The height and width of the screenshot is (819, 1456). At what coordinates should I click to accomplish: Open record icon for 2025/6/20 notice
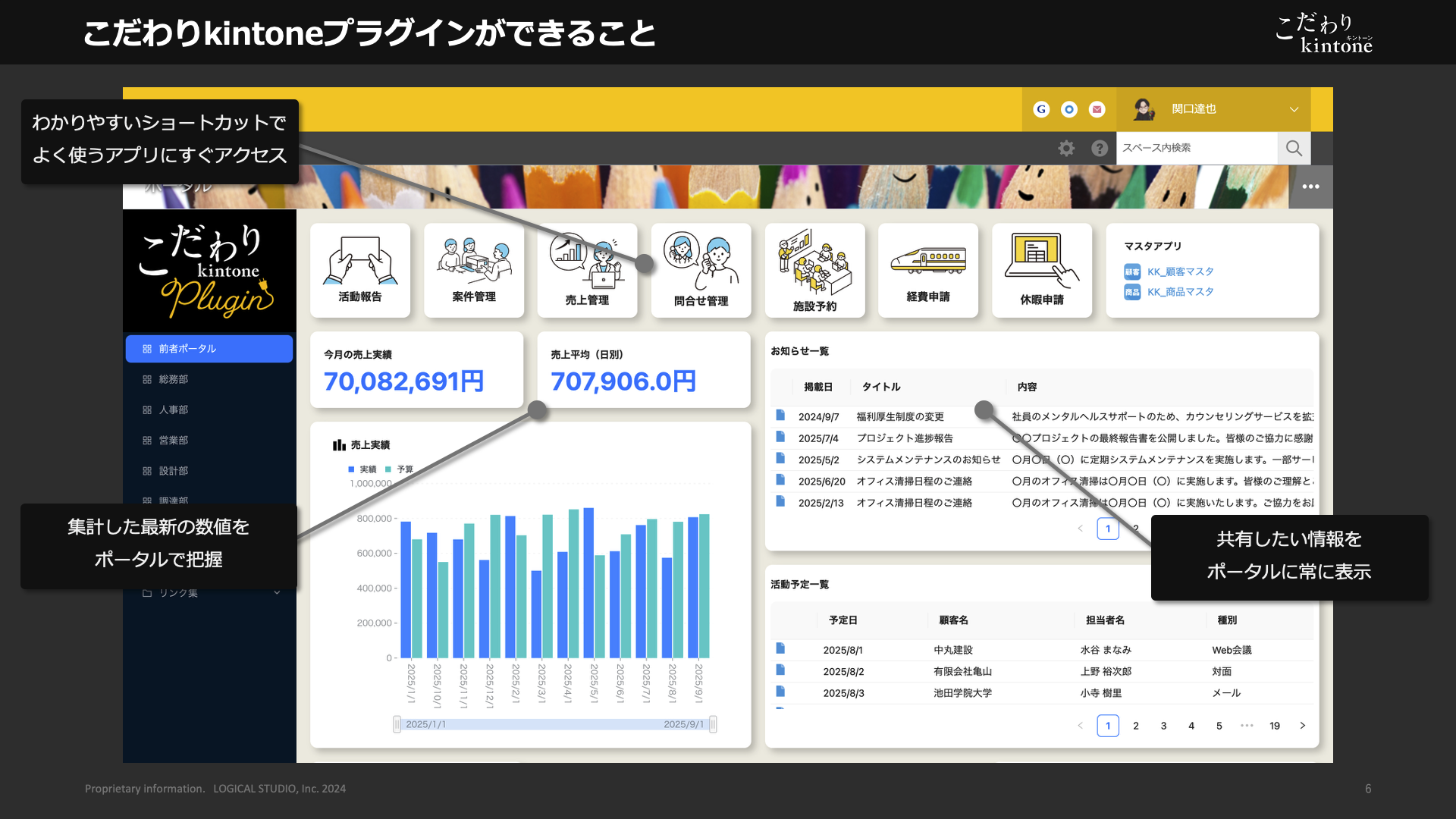(780, 479)
